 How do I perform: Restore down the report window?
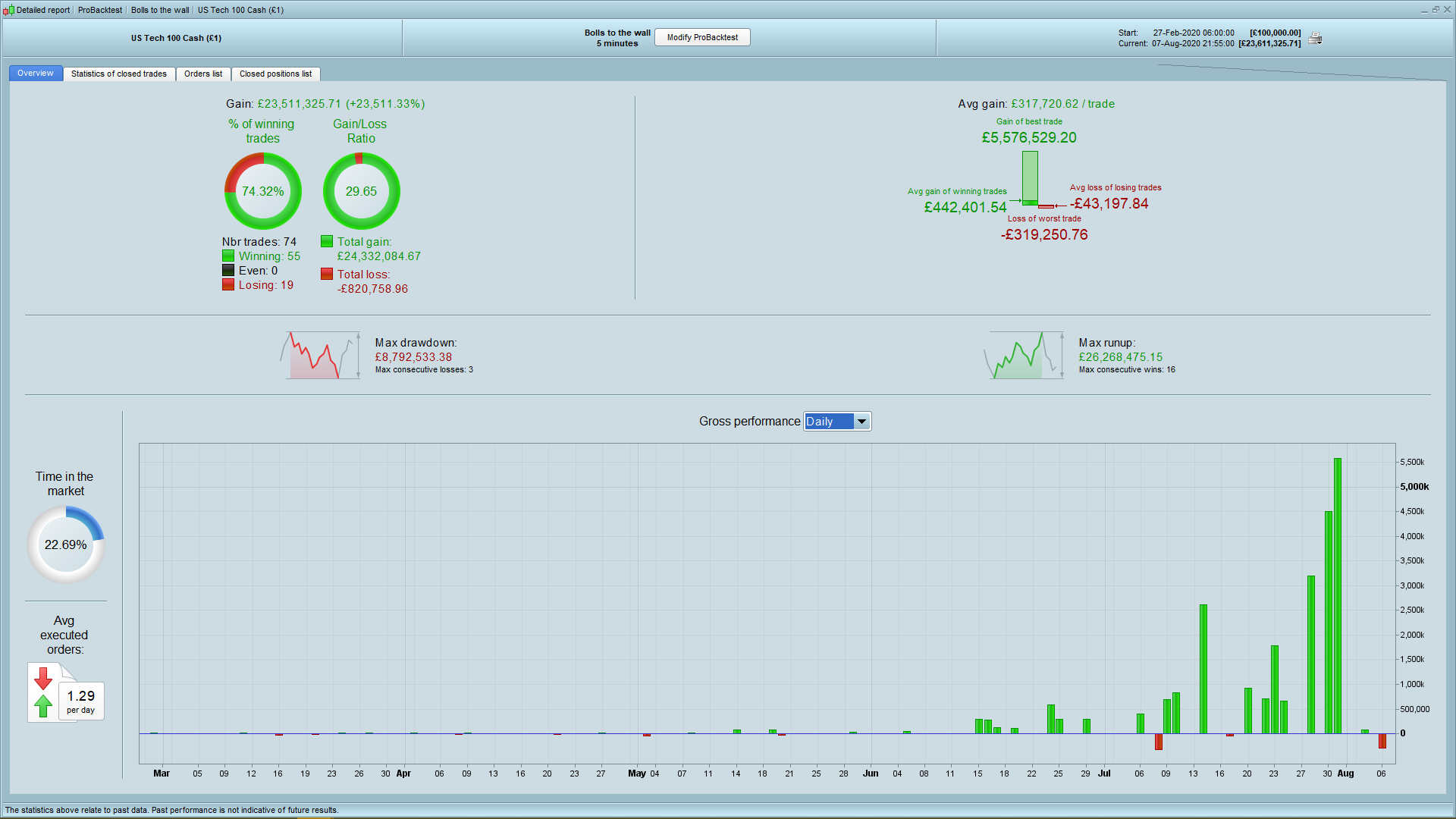point(1436,10)
